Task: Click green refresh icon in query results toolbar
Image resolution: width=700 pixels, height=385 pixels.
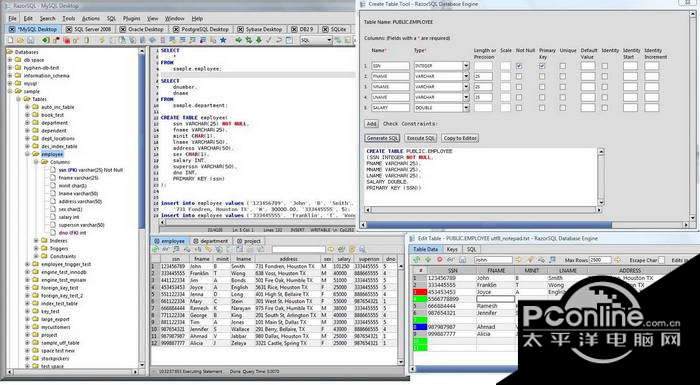Action: coord(155,249)
